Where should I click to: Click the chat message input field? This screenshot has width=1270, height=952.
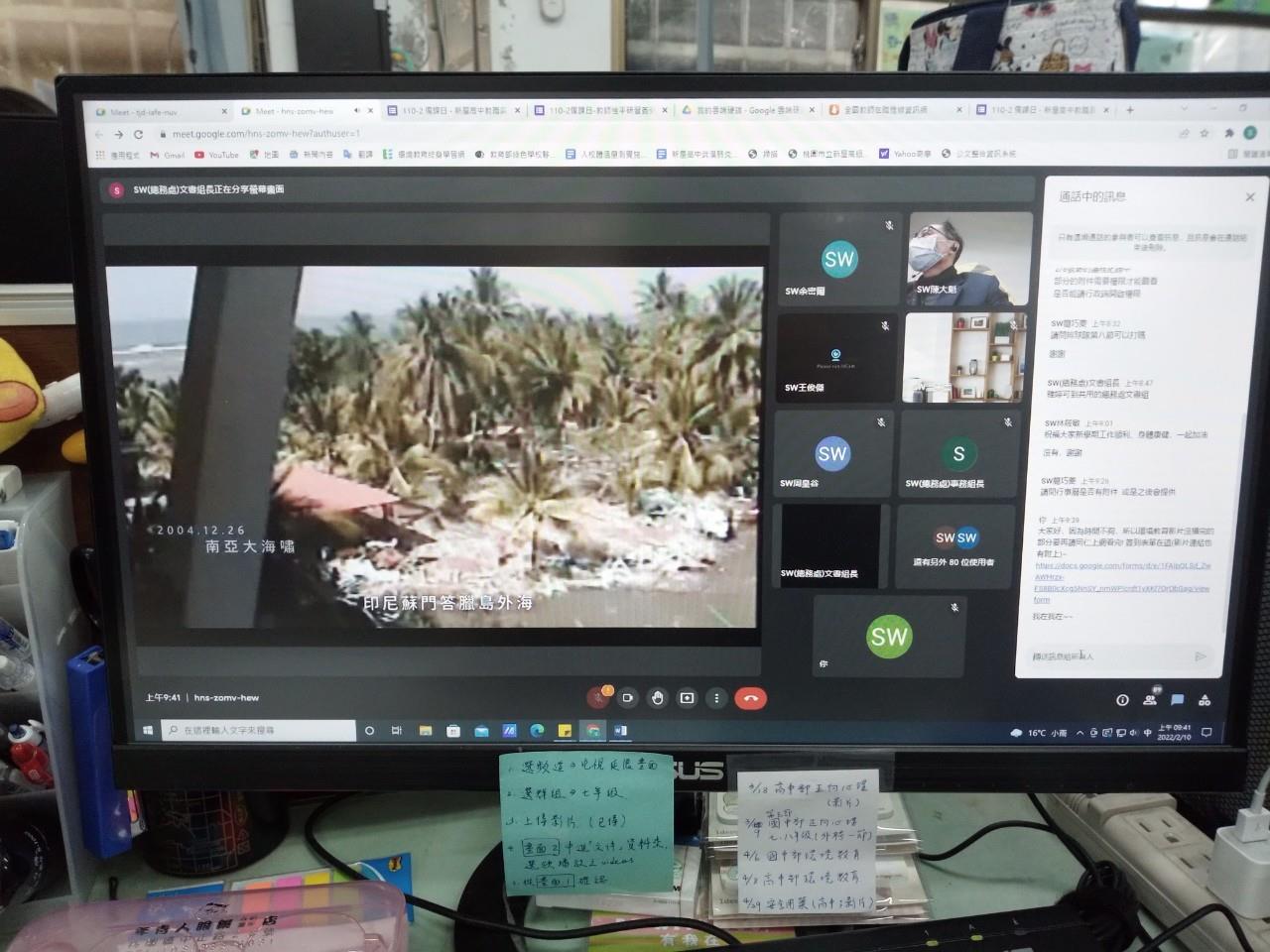[x=1106, y=656]
